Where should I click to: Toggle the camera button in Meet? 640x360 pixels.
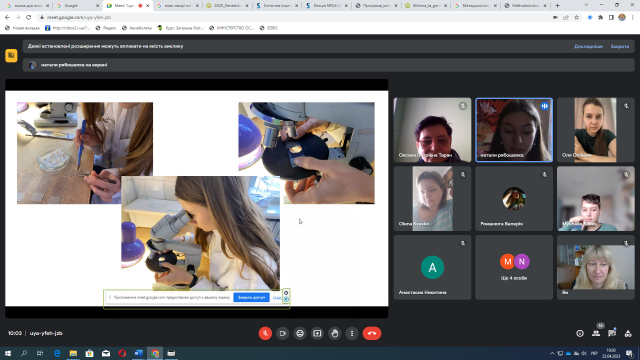pyautogui.click(x=282, y=333)
